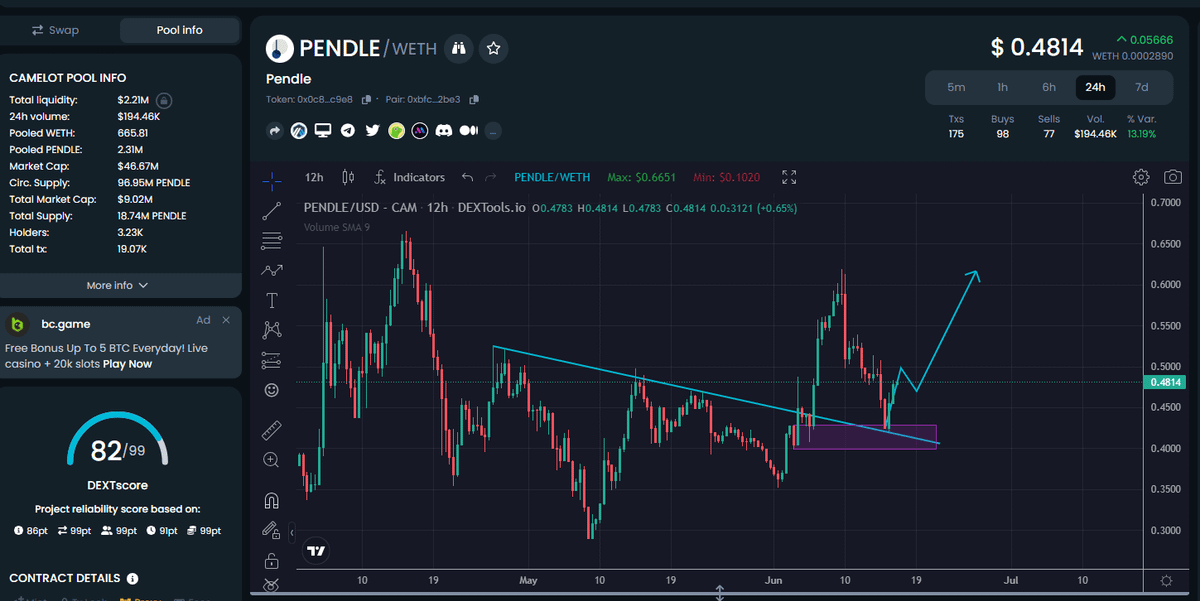Click the Volume SMA 9 indicator label

tap(337, 227)
